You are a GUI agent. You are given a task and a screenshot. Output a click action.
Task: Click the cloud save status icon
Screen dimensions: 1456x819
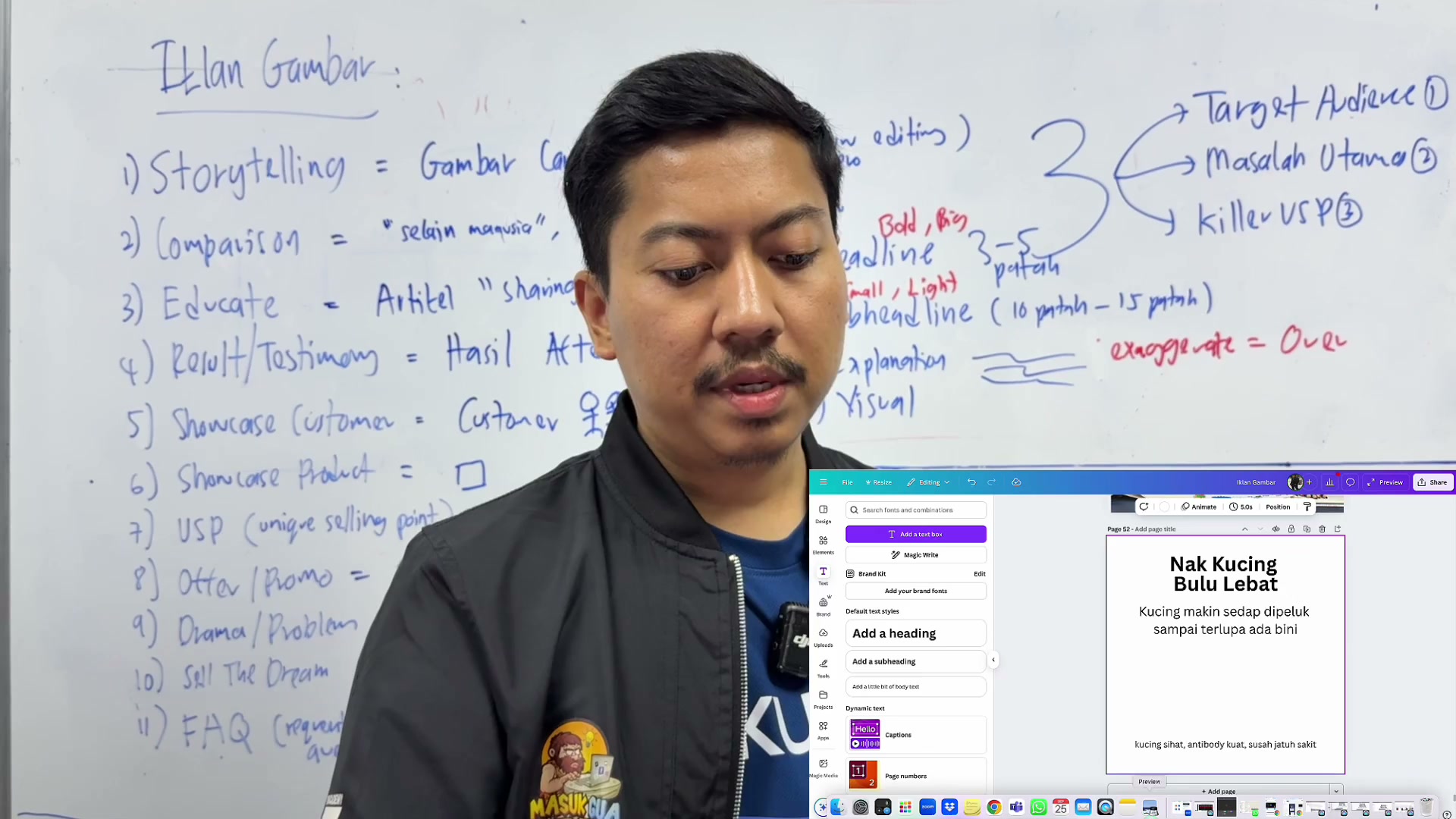(1016, 482)
